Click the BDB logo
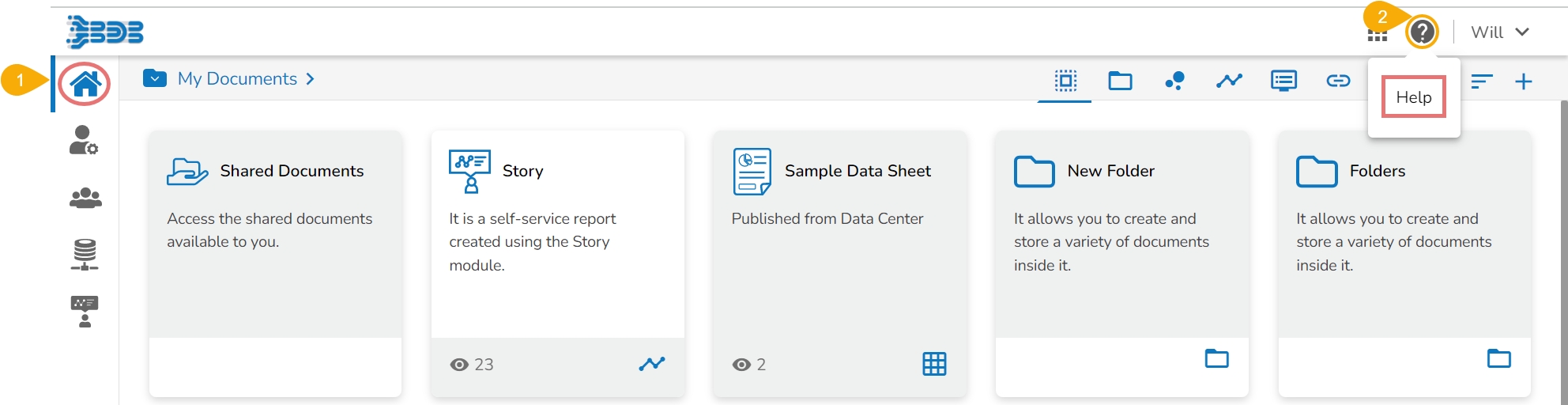The width and height of the screenshot is (1568, 405). tap(105, 32)
